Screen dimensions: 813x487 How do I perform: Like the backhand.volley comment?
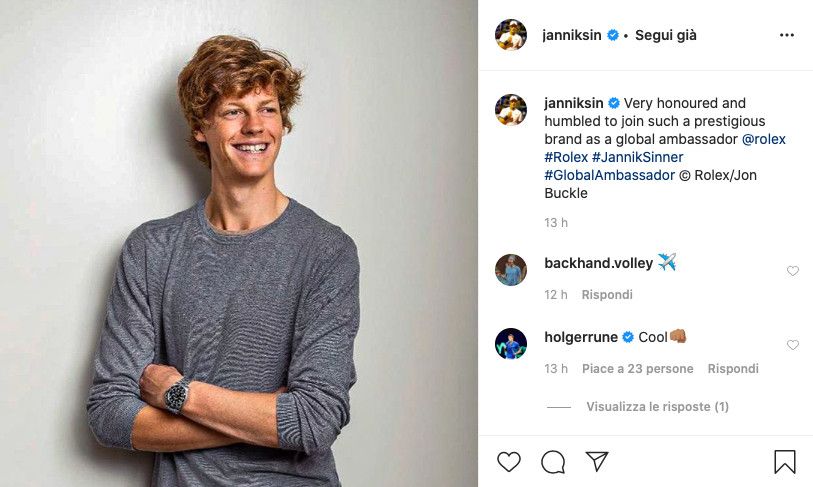793,271
